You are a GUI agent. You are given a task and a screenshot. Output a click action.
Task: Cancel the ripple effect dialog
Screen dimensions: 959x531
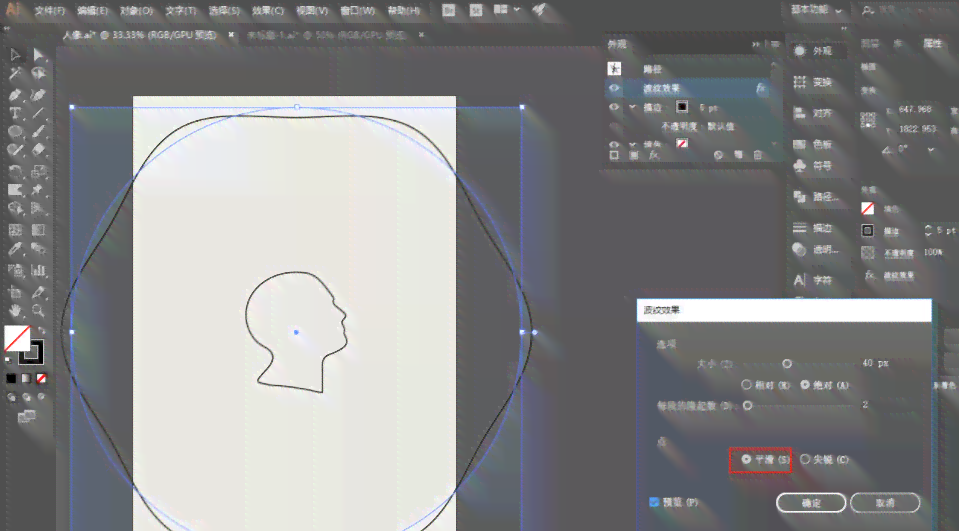pyautogui.click(x=885, y=503)
